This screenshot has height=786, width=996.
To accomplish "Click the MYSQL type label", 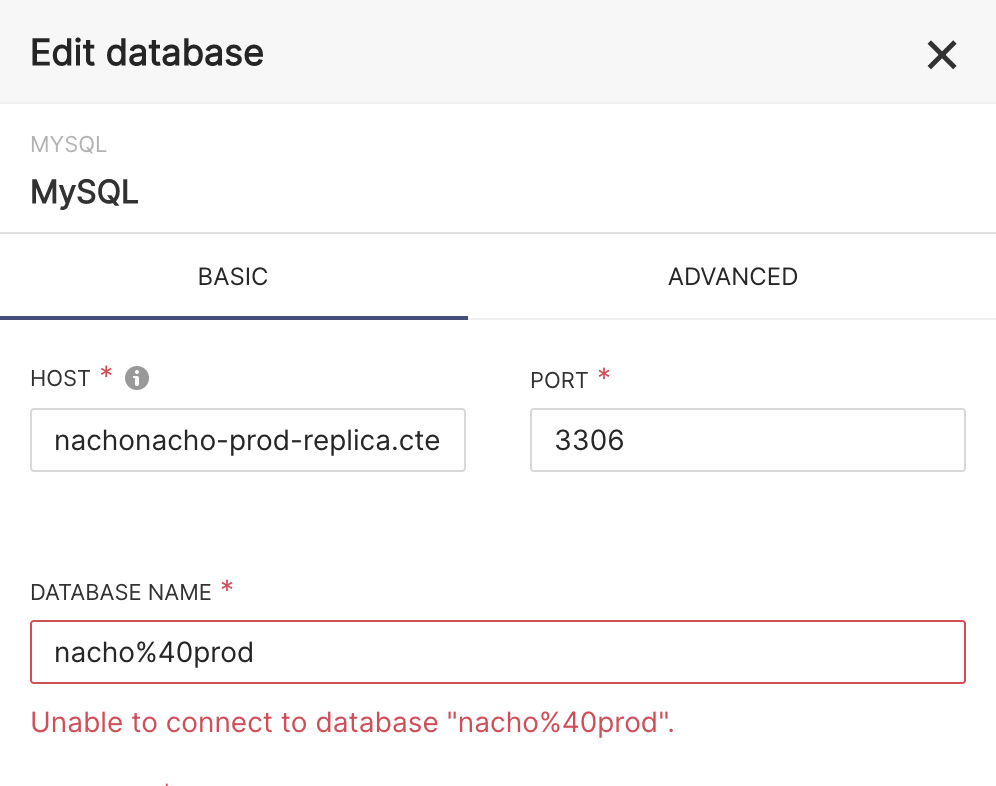I will tap(68, 144).
